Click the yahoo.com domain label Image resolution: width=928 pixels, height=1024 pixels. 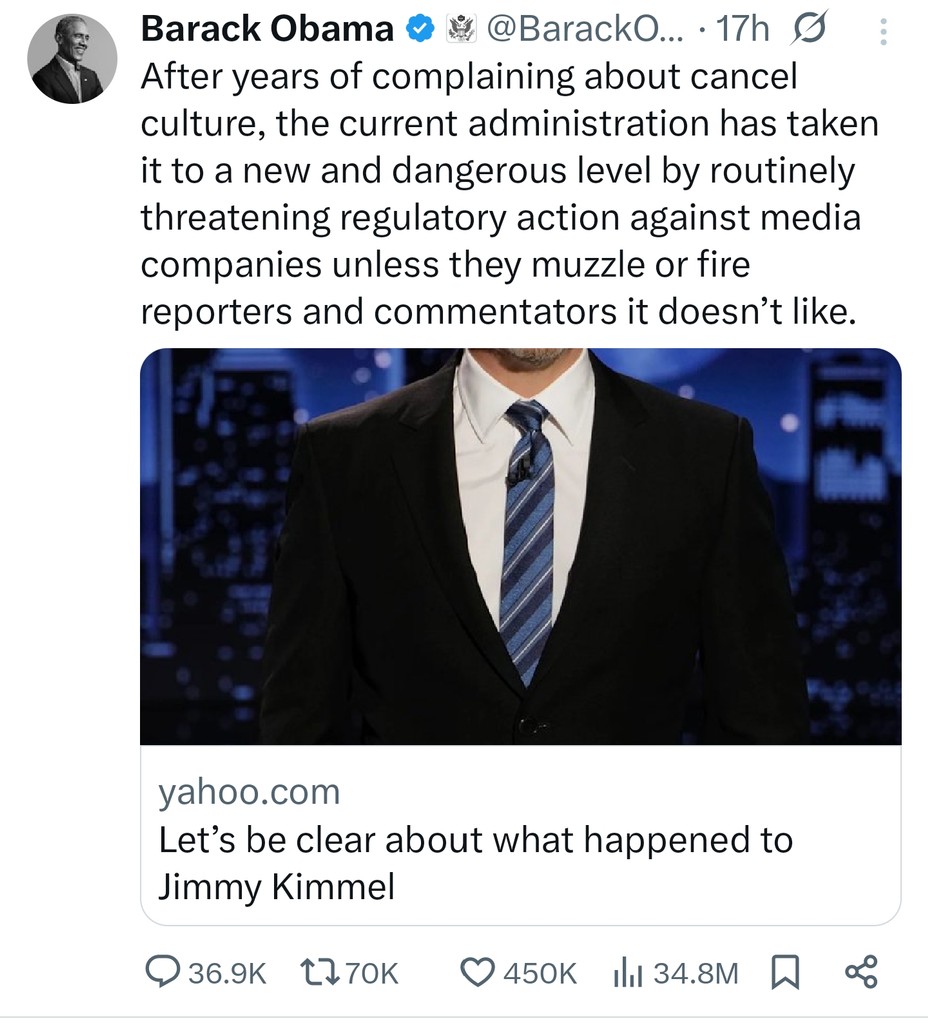tap(249, 792)
